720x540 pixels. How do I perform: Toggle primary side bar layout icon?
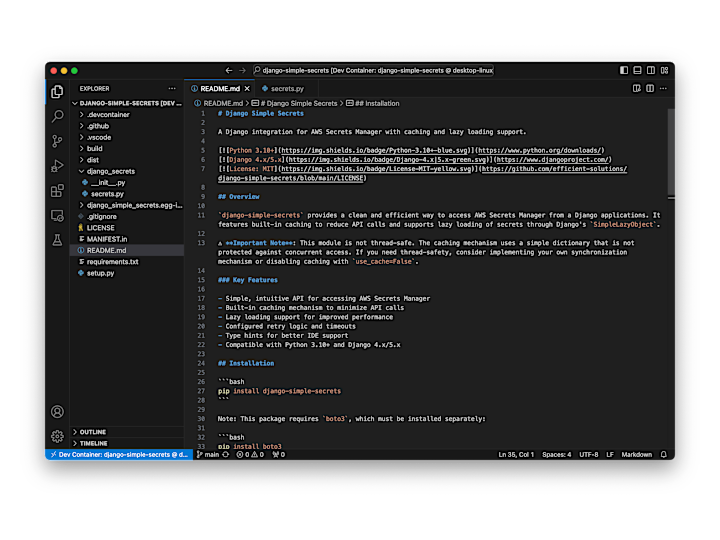coord(624,70)
